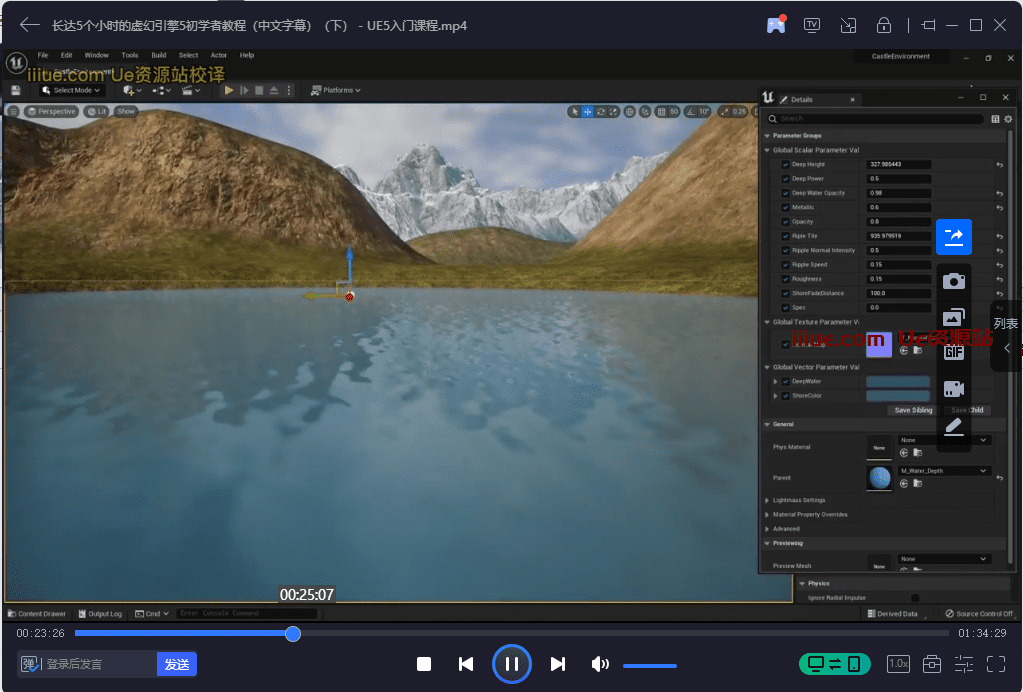This screenshot has height=692, width=1023.
Task: Cast video using the TV icon
Action: pos(811,25)
